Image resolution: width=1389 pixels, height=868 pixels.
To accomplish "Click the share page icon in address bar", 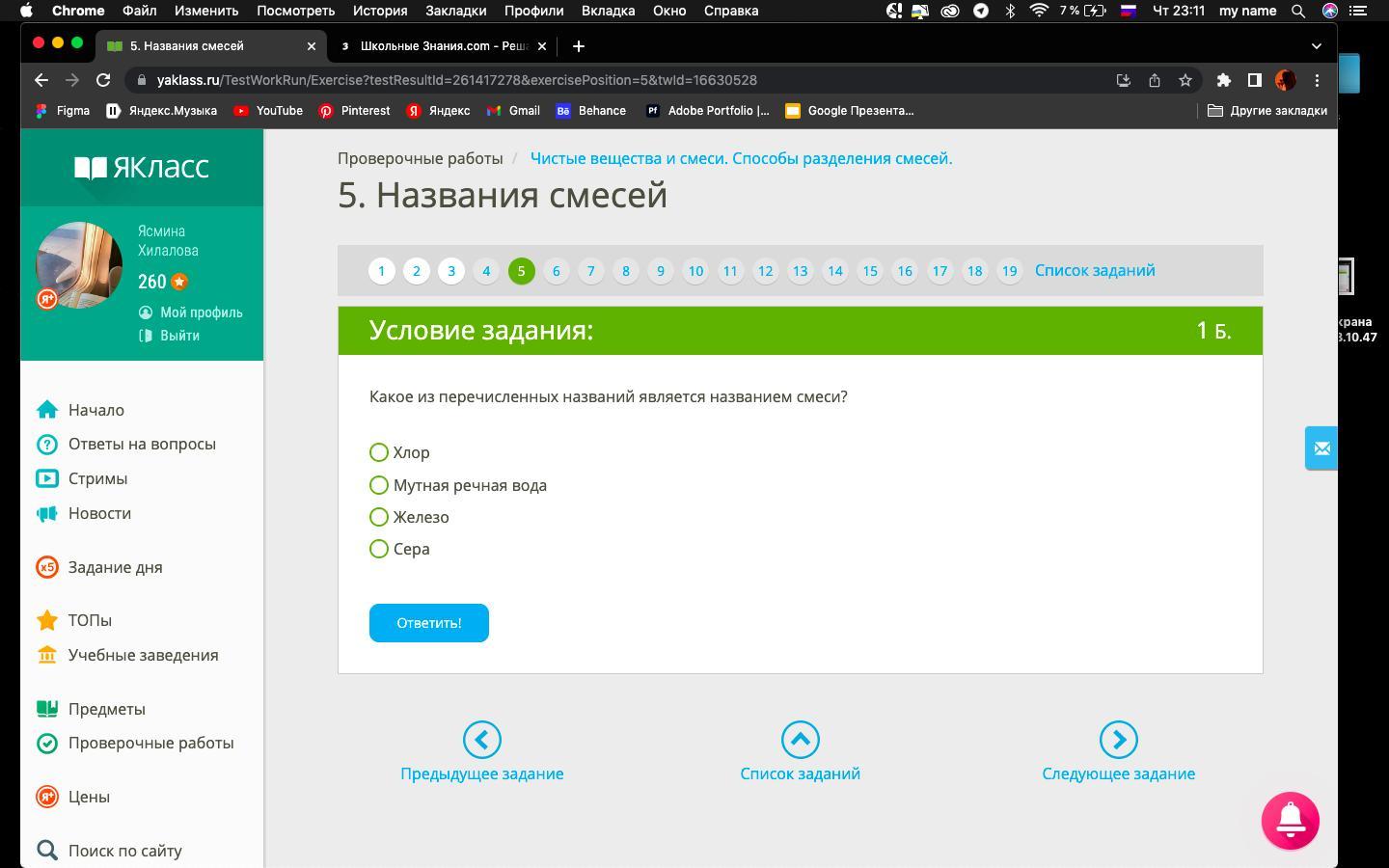I will click(x=1155, y=80).
